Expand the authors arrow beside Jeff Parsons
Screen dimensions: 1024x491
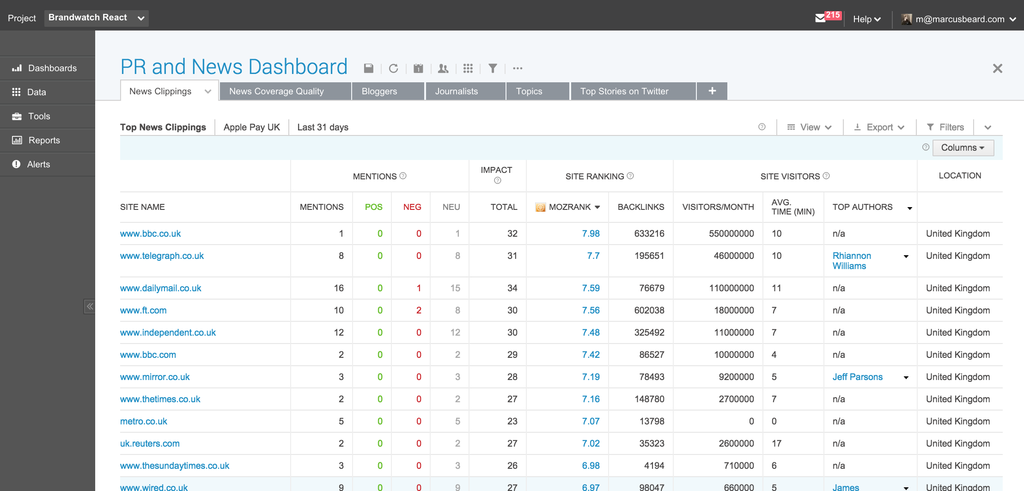click(x=906, y=377)
